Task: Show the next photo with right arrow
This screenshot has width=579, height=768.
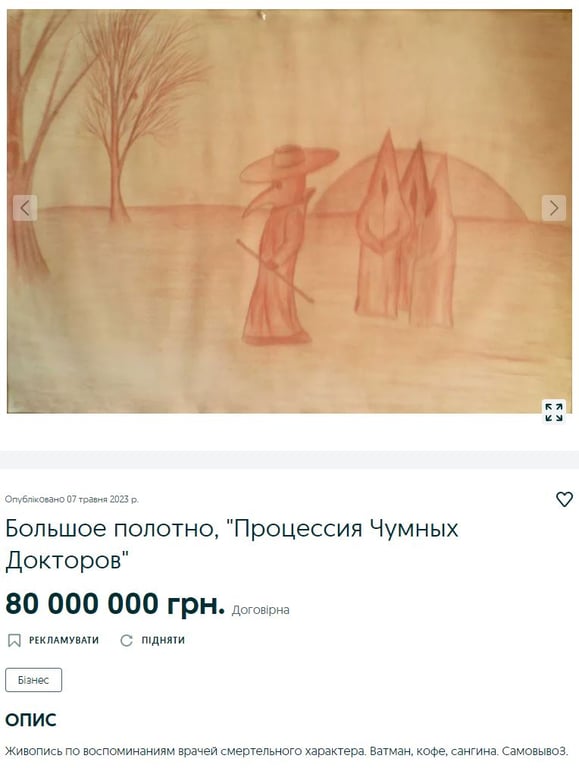Action: tap(554, 208)
